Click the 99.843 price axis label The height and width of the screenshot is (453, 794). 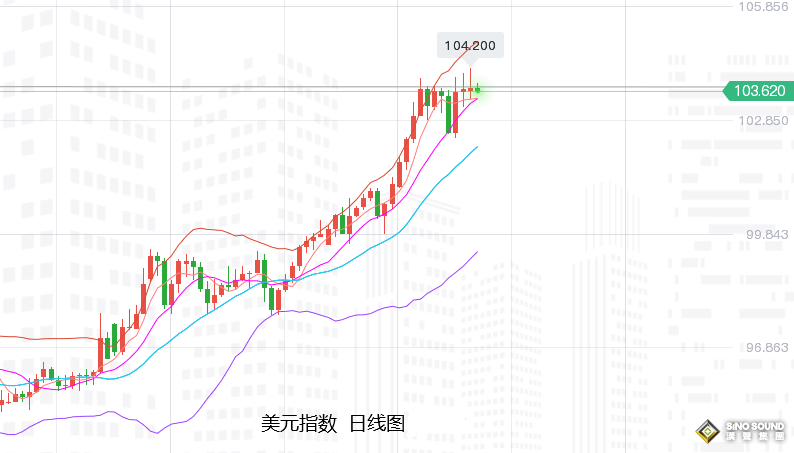767,234
